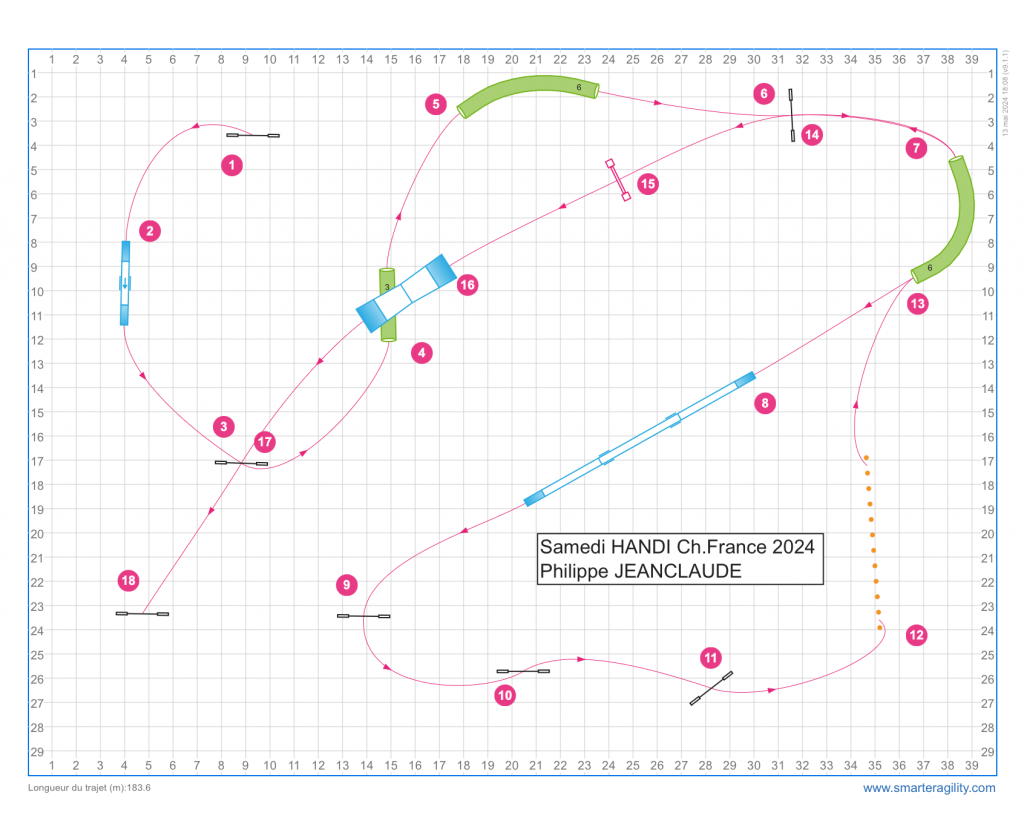Select the orange weave poles obstacle
The height and width of the screenshot is (815, 1024).
click(873, 542)
